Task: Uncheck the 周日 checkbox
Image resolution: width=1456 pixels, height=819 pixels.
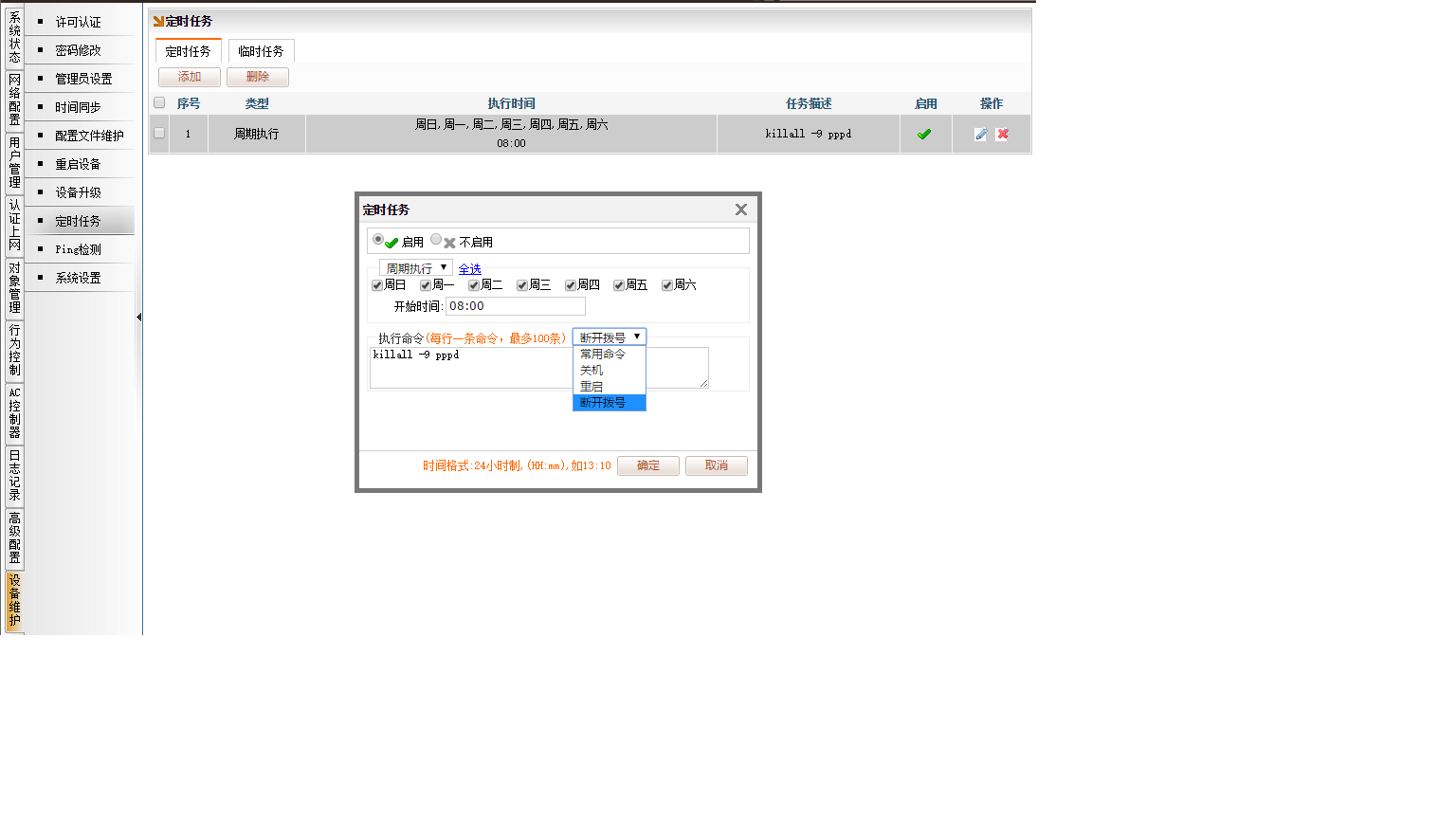Action: [377, 285]
